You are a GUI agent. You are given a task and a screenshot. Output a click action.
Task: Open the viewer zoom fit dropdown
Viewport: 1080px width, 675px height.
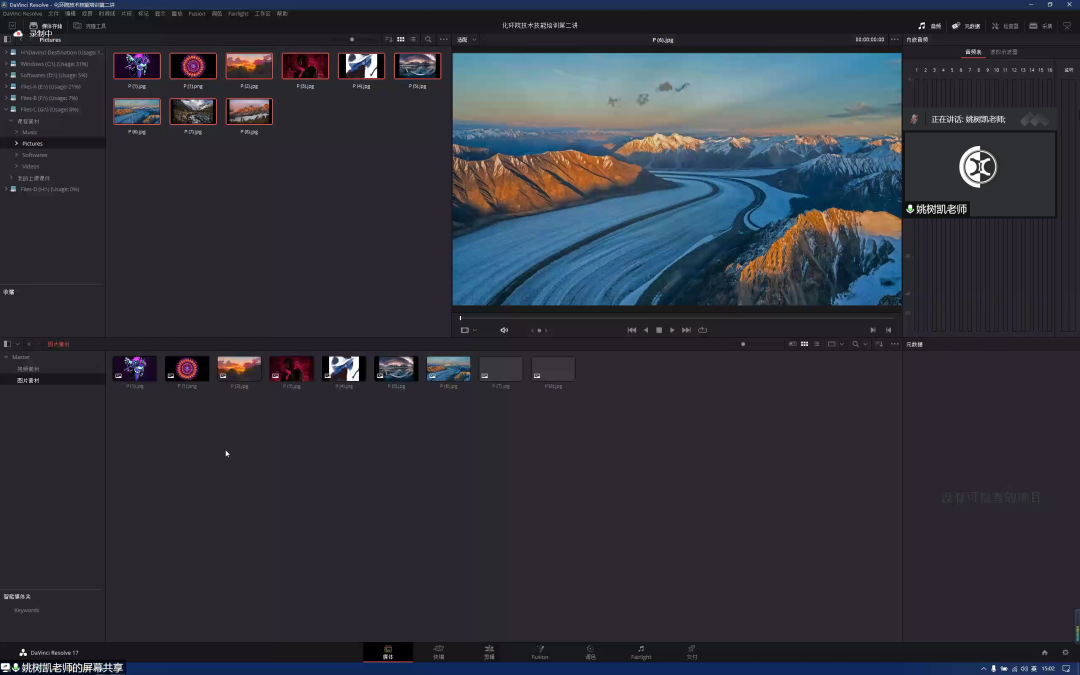pyautogui.click(x=466, y=39)
